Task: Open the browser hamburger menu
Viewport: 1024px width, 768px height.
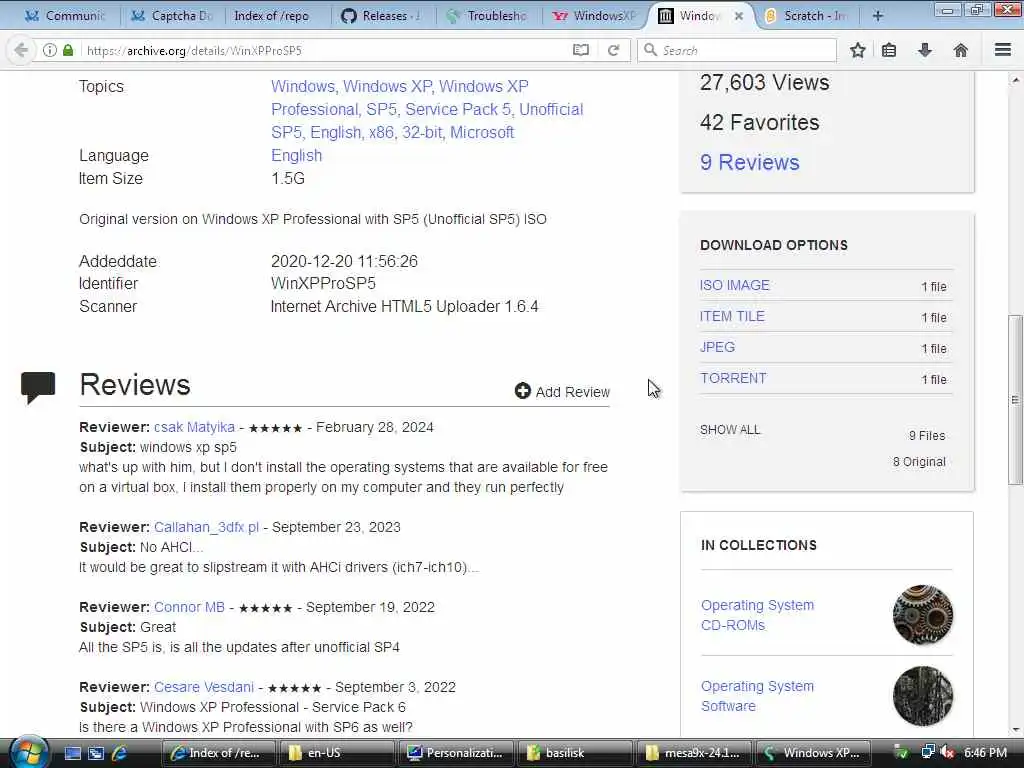Action: [x=1003, y=50]
